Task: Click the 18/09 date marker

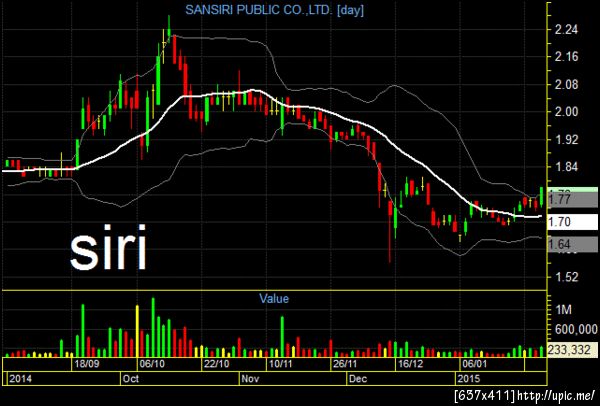Action: point(87,364)
